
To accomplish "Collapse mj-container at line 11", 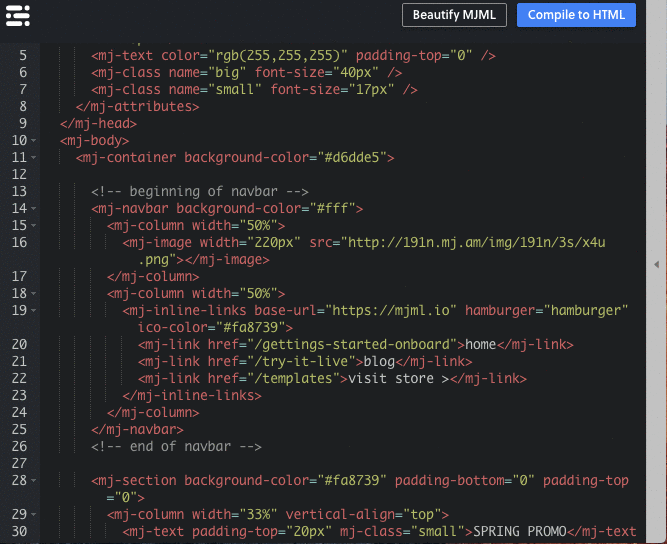I will [34, 158].
